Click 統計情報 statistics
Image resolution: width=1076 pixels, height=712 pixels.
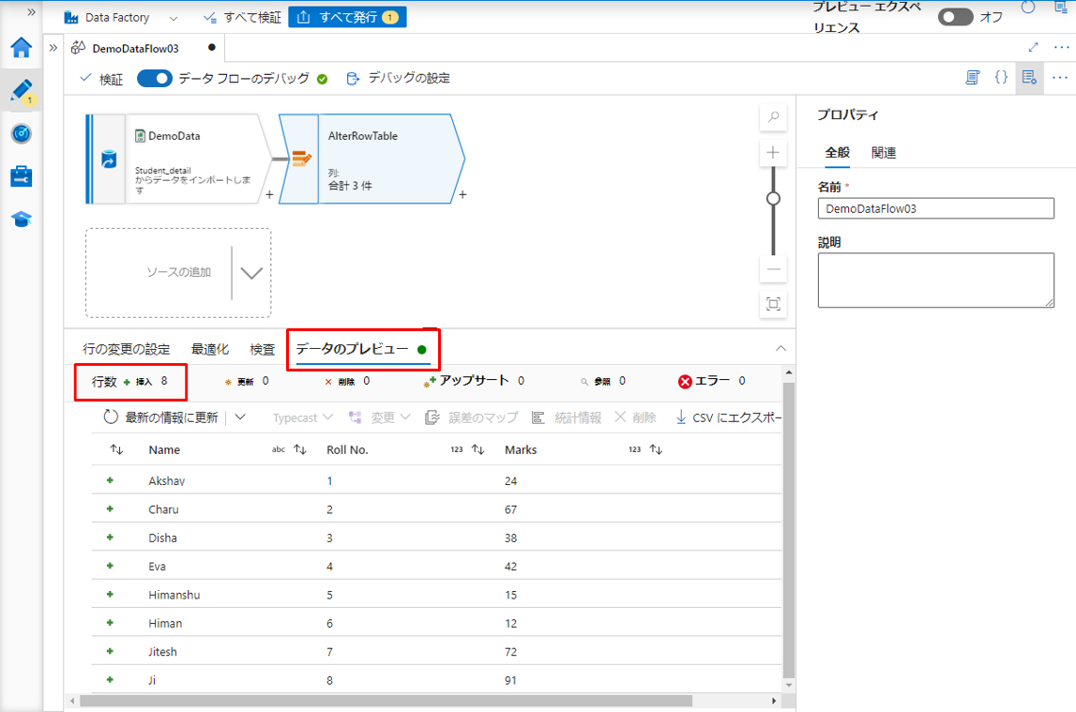(x=567, y=418)
